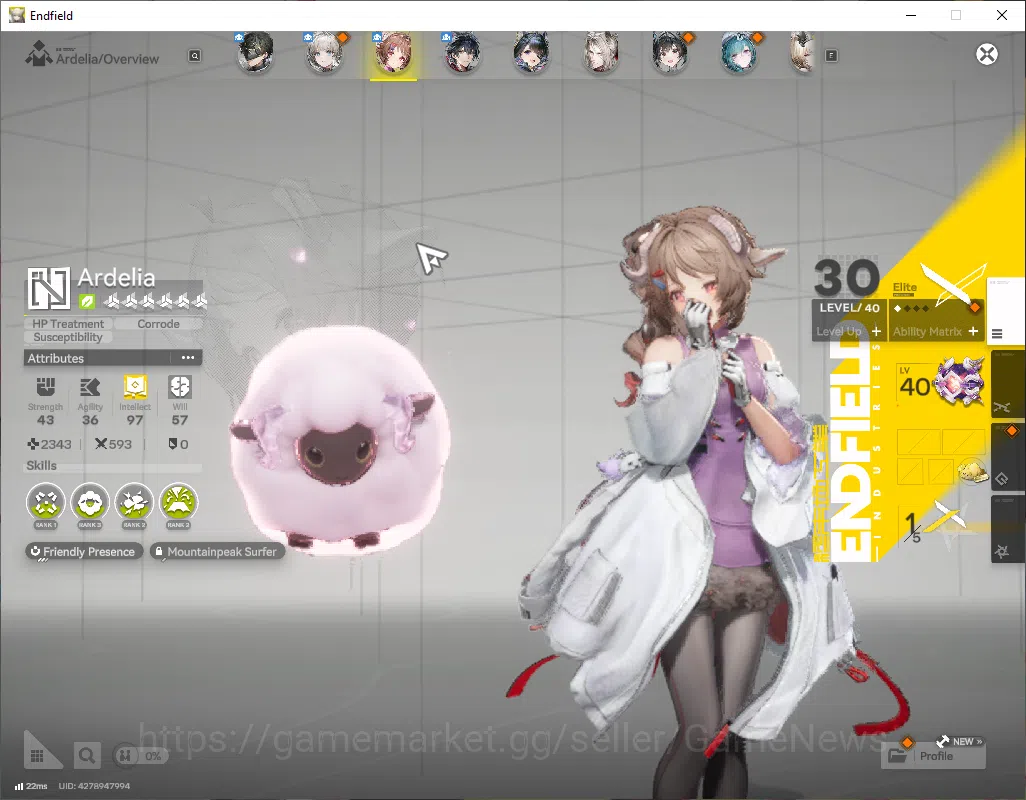
Task: Click the Agility attribute icon
Action: point(90,387)
